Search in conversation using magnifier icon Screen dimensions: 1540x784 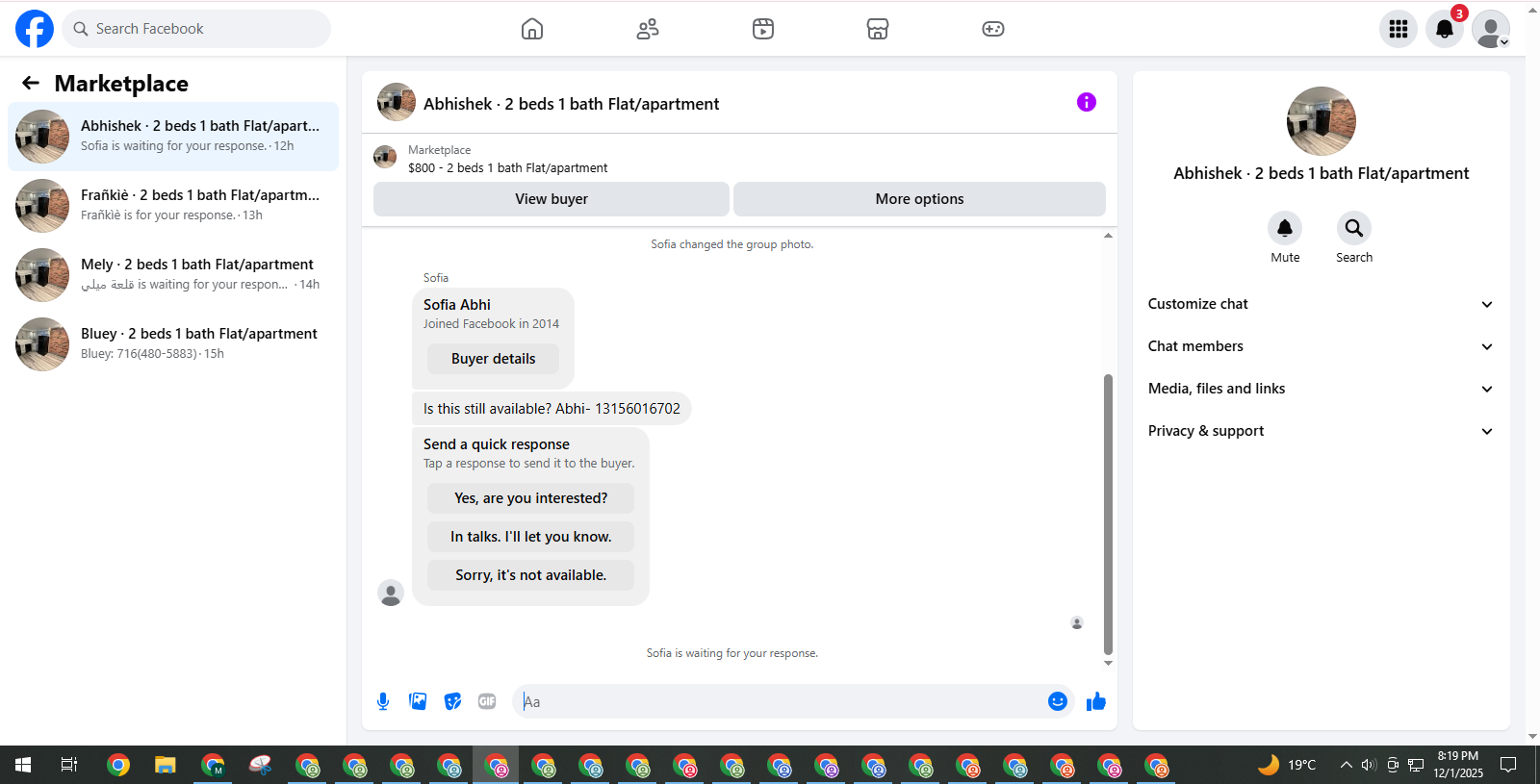click(x=1354, y=228)
